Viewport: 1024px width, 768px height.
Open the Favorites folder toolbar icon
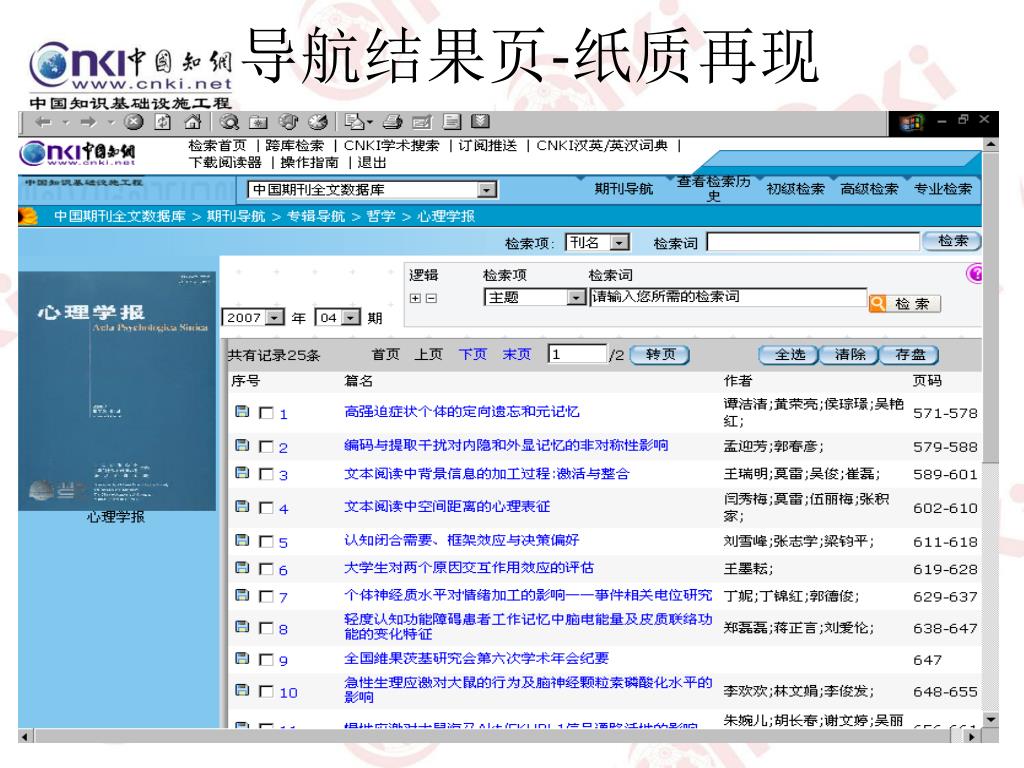(x=259, y=122)
